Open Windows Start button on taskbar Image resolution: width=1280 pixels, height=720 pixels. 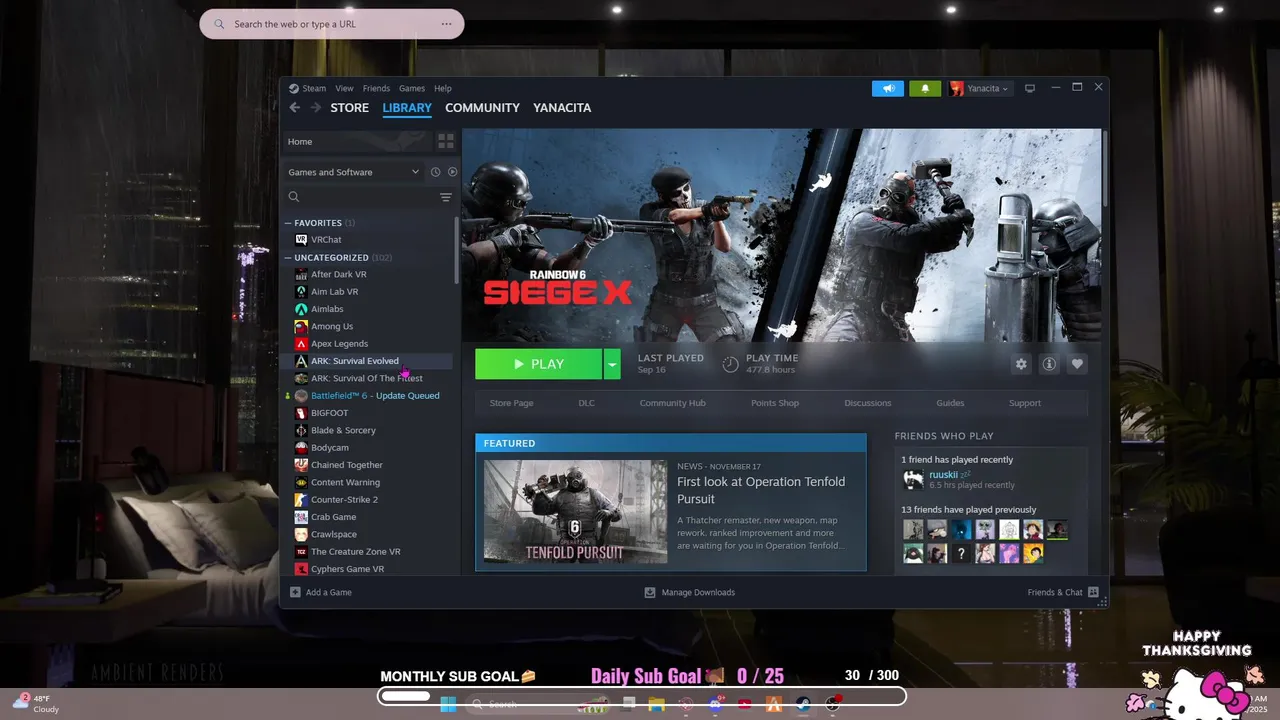448,704
